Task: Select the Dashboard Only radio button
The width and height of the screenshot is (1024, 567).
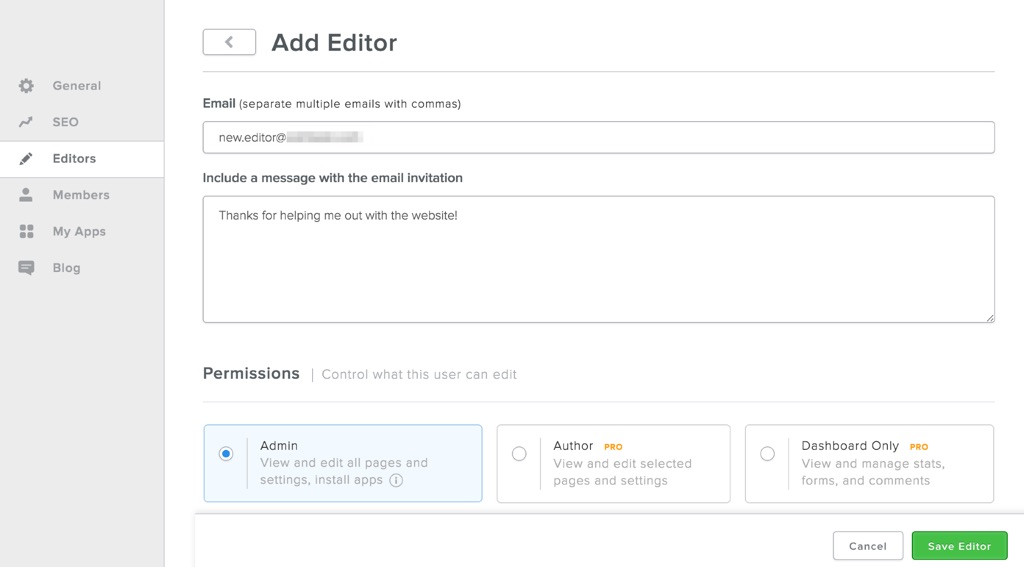Action: (767, 454)
